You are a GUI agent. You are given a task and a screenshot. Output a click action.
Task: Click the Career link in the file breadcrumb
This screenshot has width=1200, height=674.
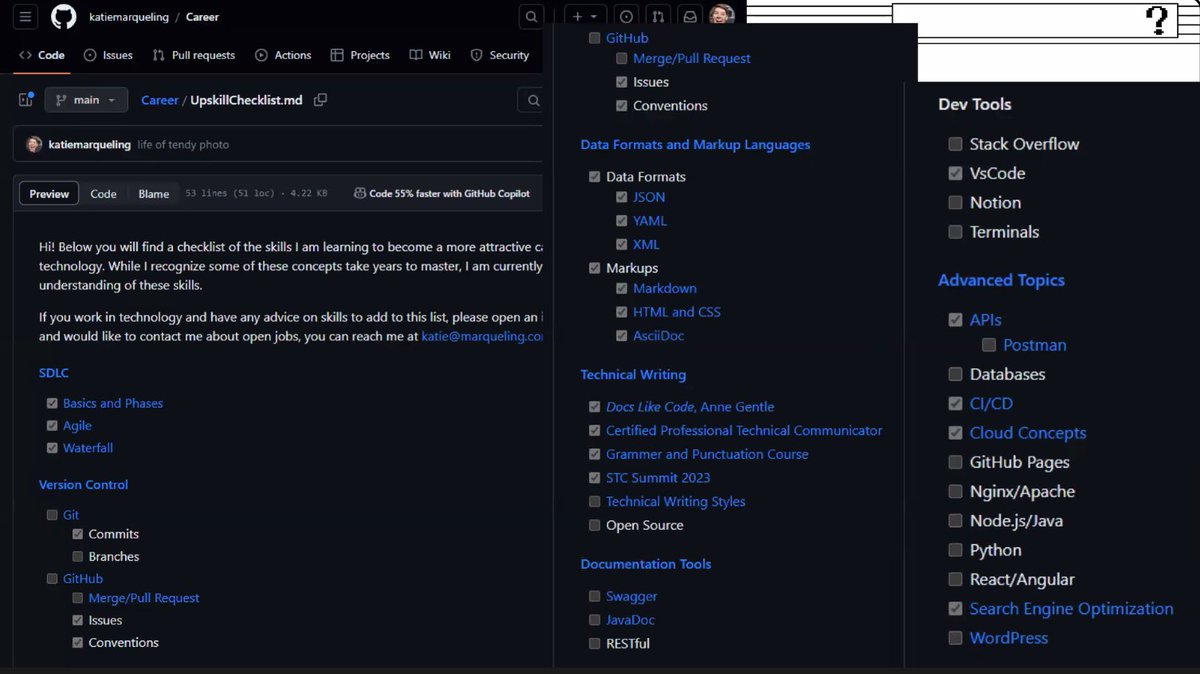160,100
